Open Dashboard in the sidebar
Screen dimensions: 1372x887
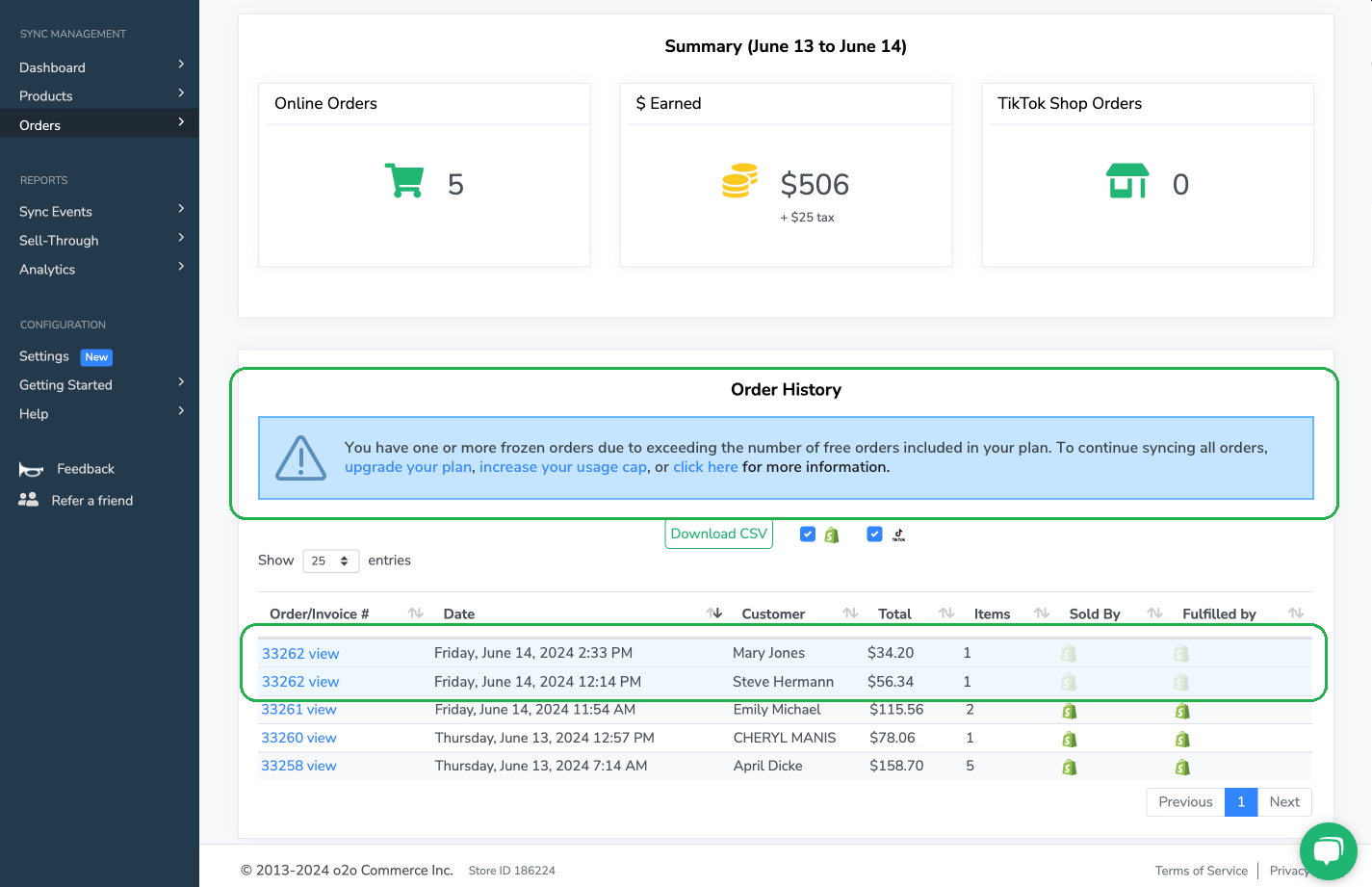tap(52, 67)
